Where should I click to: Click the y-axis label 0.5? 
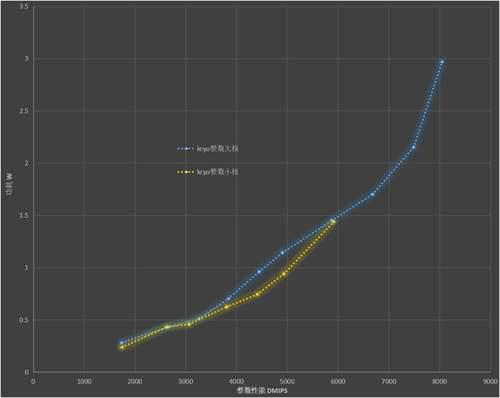24,320
